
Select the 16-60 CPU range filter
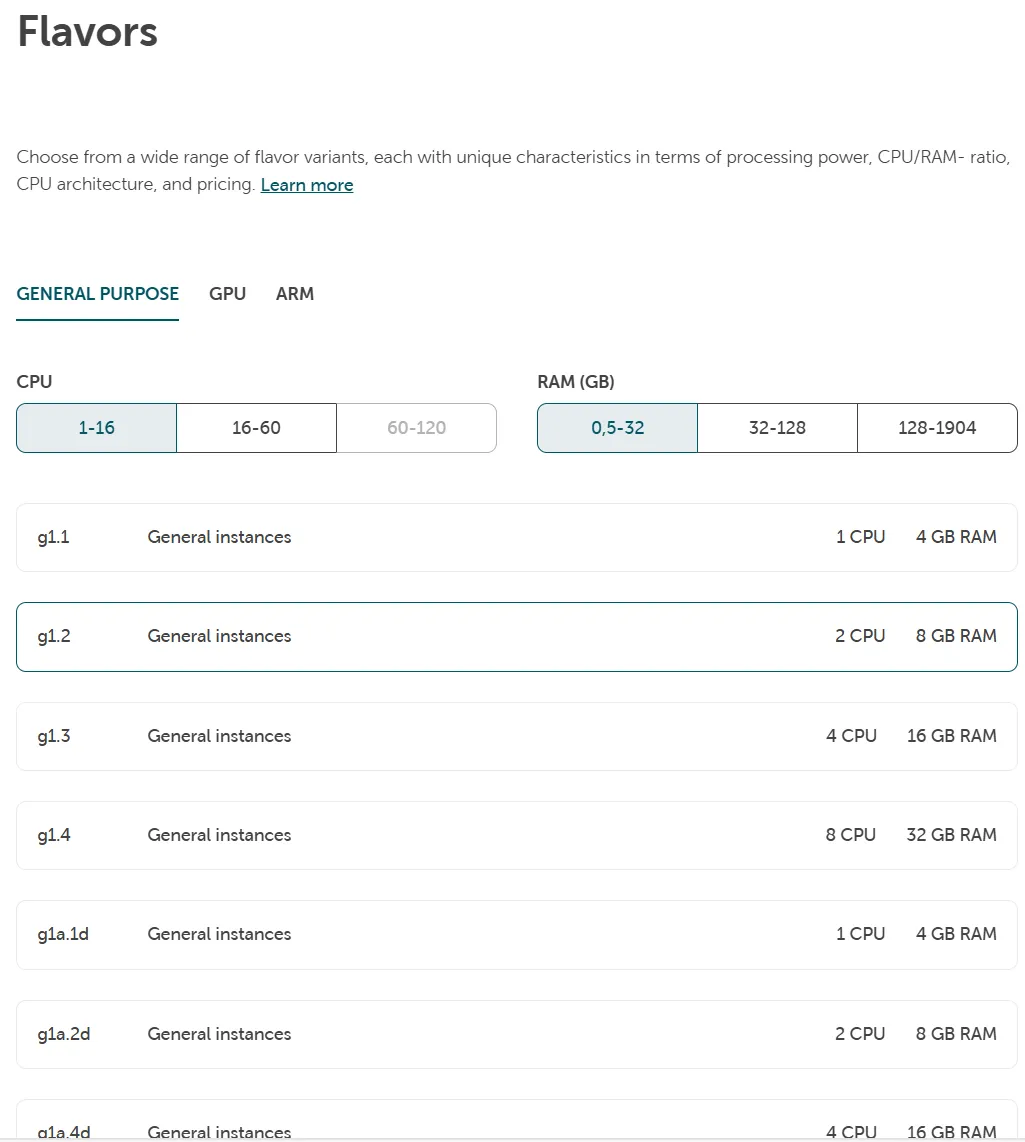click(x=256, y=427)
